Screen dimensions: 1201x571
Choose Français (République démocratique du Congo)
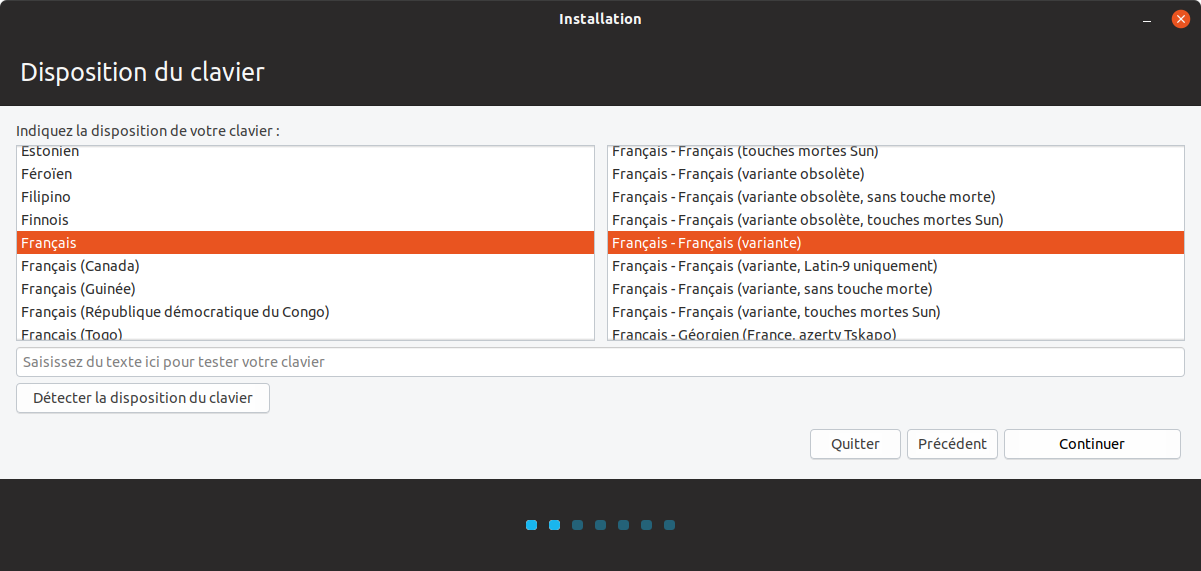(x=175, y=312)
